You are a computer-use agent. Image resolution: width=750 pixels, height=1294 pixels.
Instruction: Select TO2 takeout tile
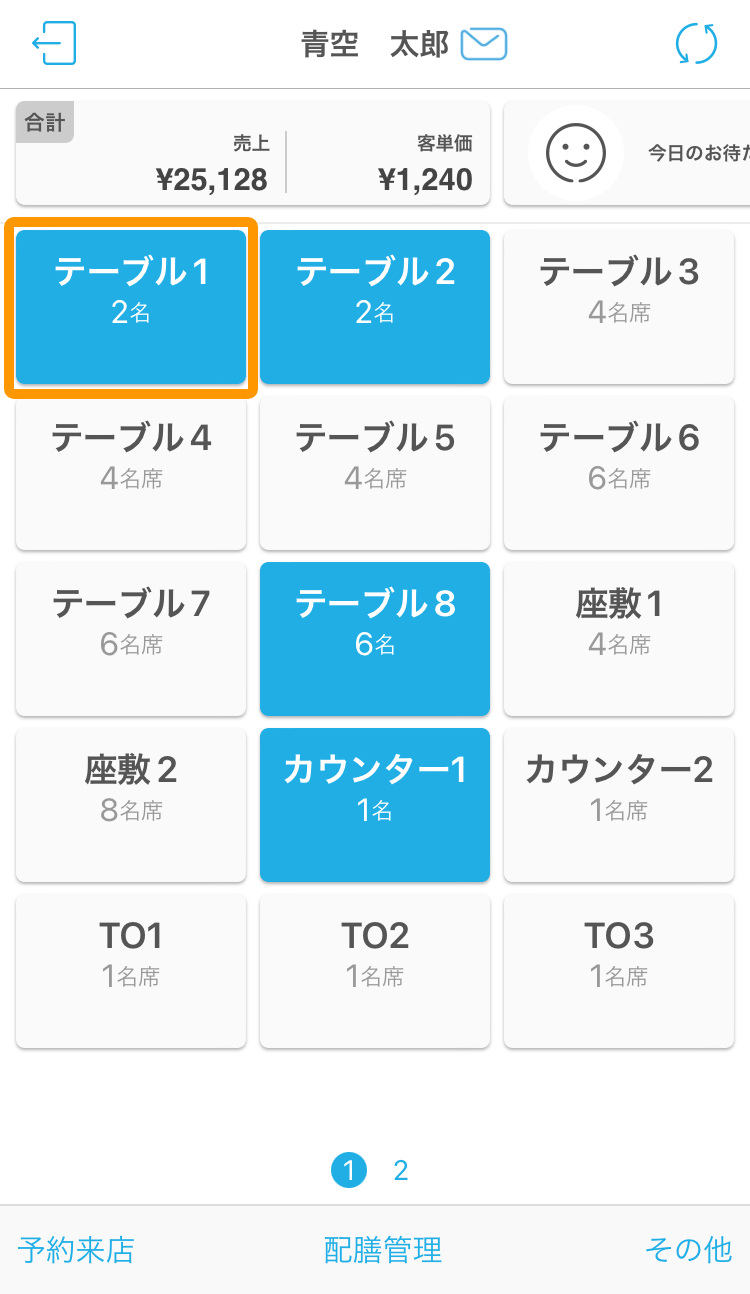(375, 971)
